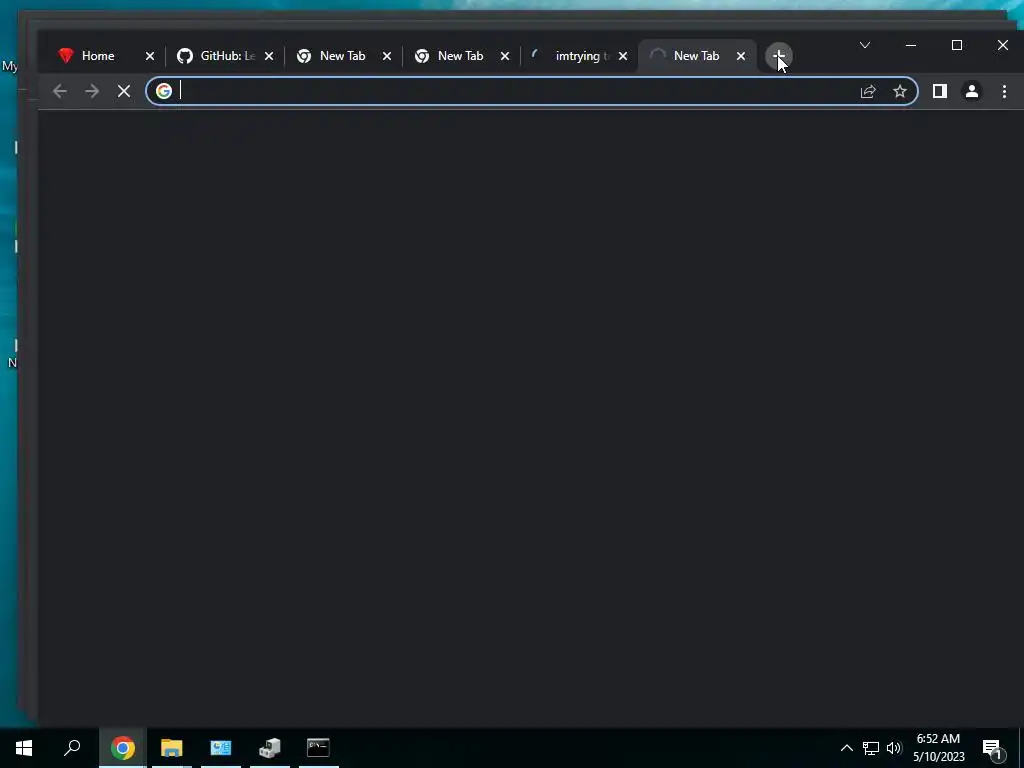This screenshot has height=768, width=1024.
Task: Open Command Prompt from taskbar
Action: tap(319, 748)
